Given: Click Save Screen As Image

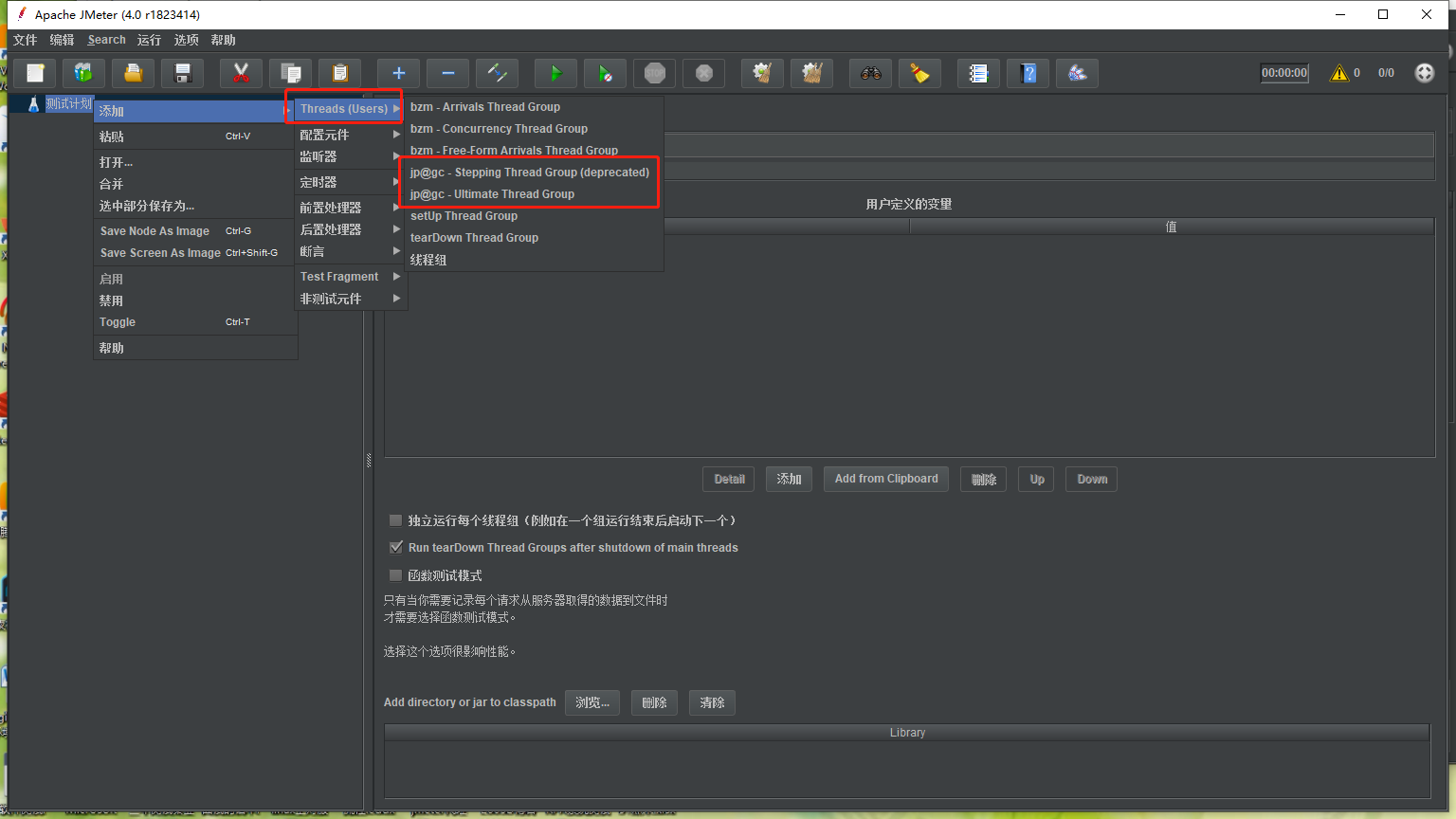Looking at the screenshot, I should pyautogui.click(x=195, y=253).
